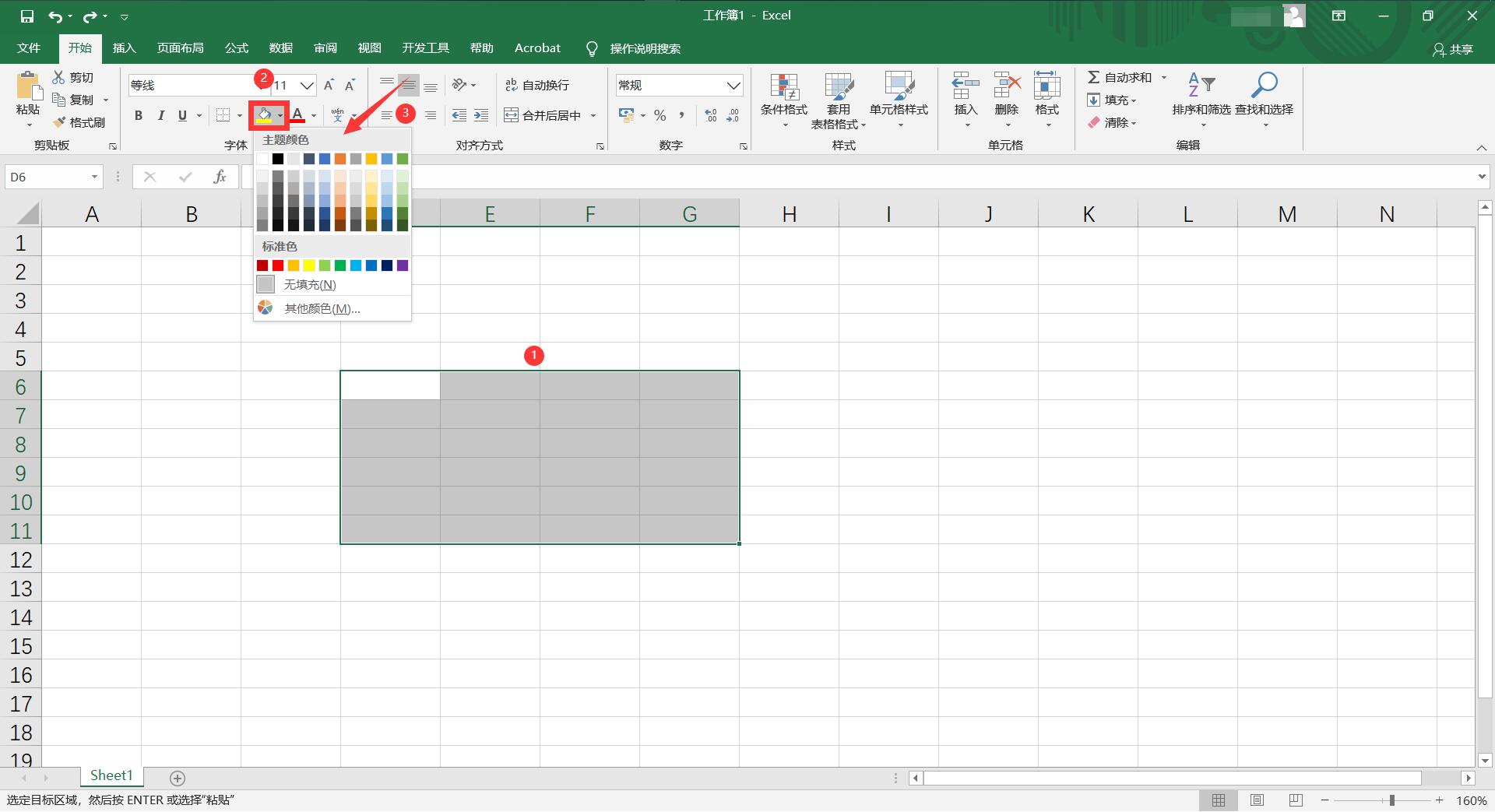1495x812 pixels.
Task: Open the font size dropdown arrow
Action: [x=308, y=85]
